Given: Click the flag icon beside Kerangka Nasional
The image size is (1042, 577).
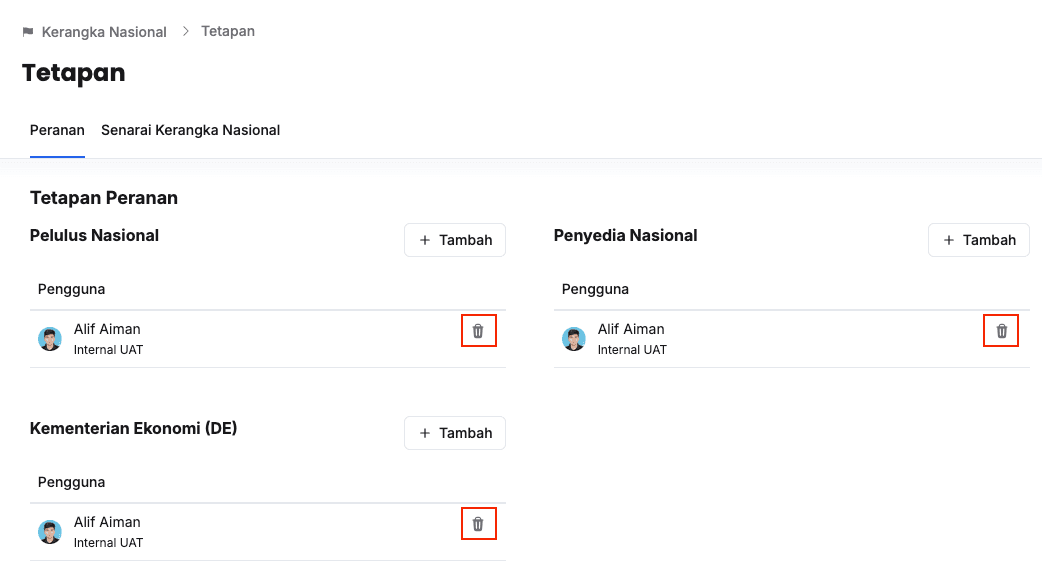Looking at the screenshot, I should coord(28,32).
